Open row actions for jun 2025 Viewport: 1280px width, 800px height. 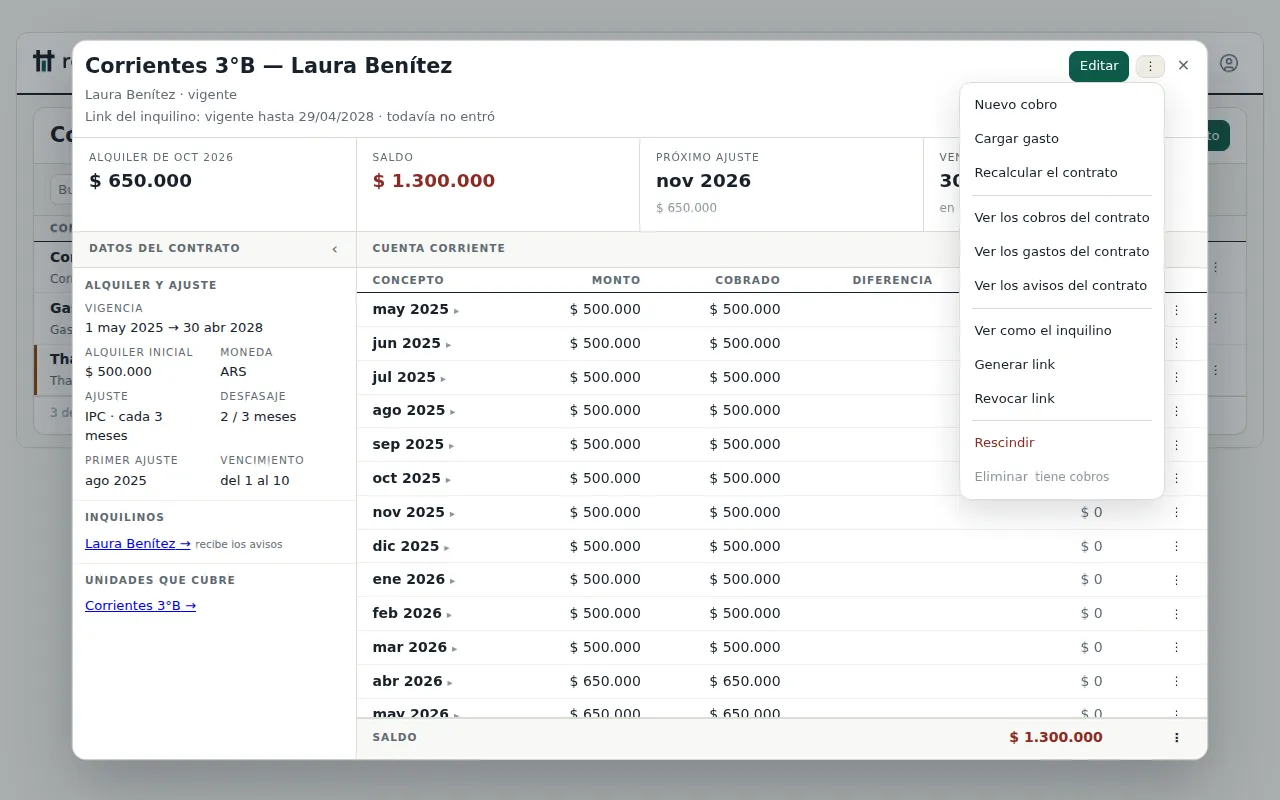coord(1176,344)
